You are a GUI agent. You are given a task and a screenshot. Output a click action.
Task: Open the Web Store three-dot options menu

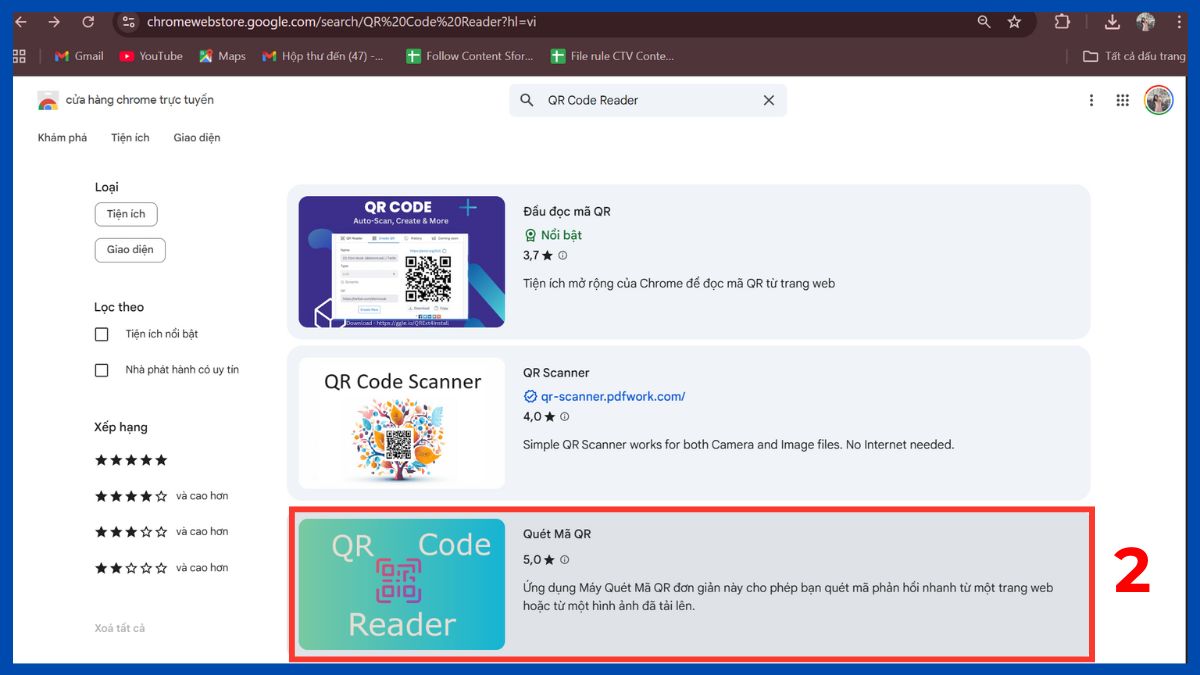click(1091, 100)
